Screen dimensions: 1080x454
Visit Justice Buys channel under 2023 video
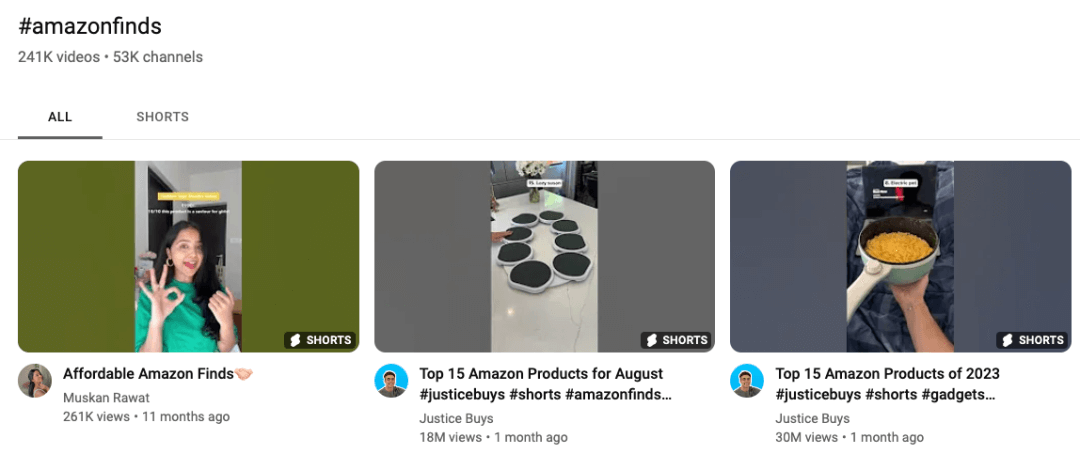tap(812, 418)
